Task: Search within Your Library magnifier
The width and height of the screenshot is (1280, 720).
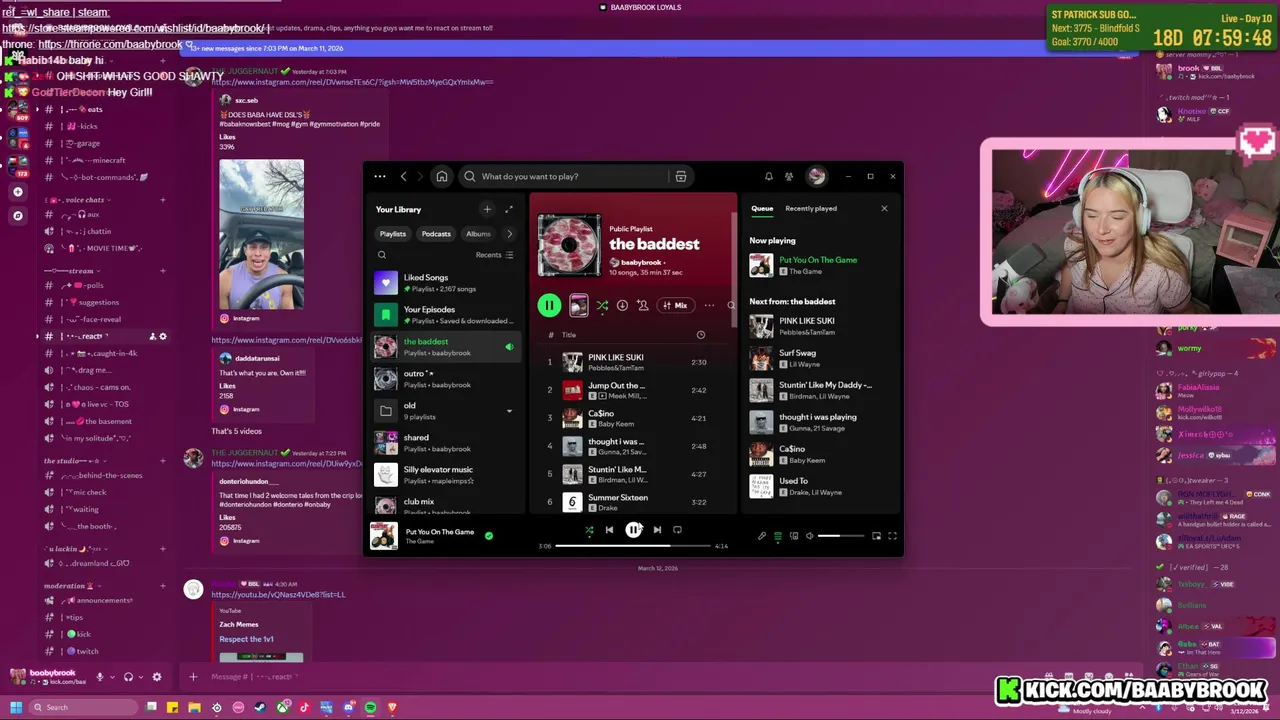Action: [381, 255]
